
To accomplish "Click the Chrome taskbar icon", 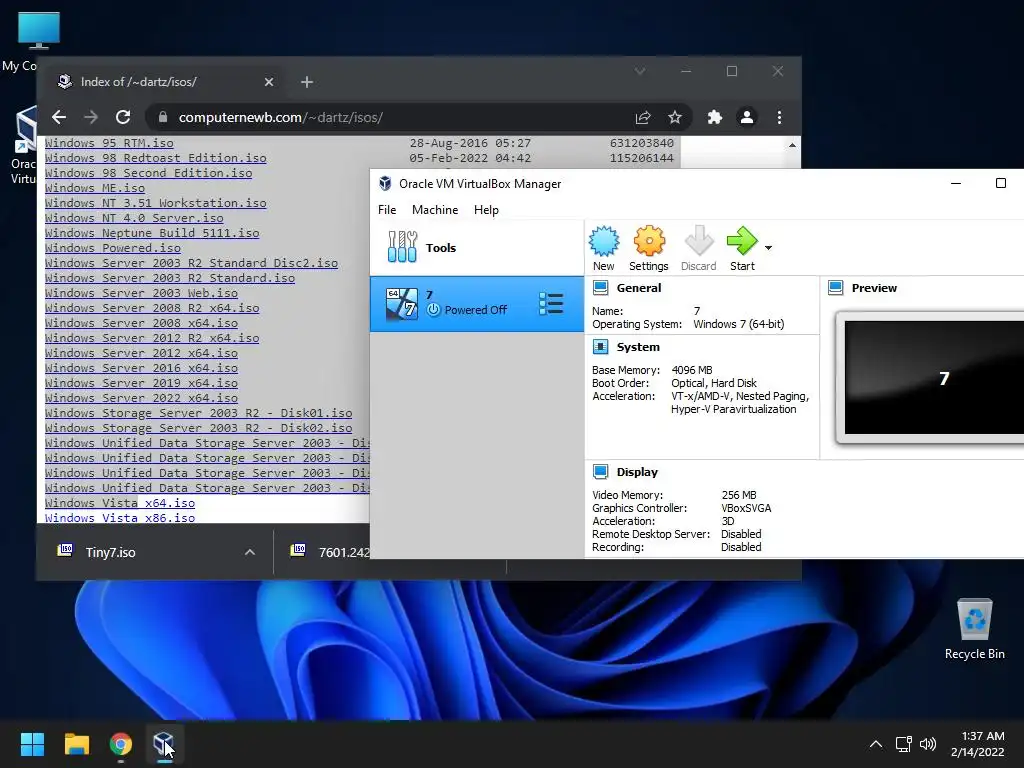I will tap(121, 744).
